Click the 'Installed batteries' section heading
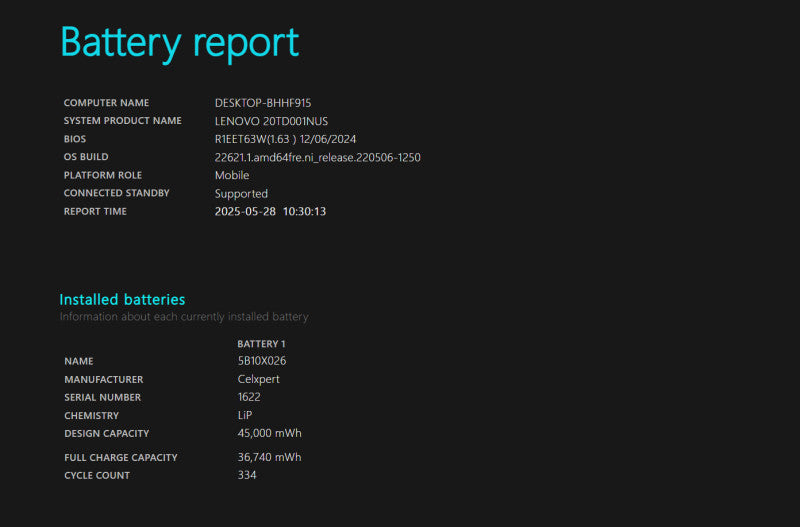The width and height of the screenshot is (800, 527). click(122, 299)
